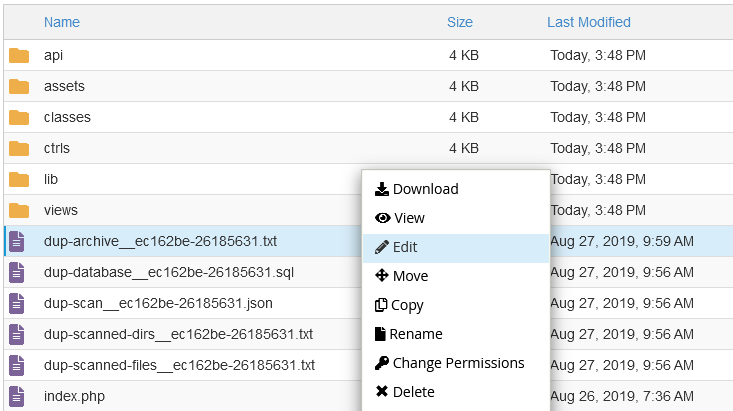733x411 pixels.
Task: Click the dup-scan JSON file icon
Action: coord(18,304)
